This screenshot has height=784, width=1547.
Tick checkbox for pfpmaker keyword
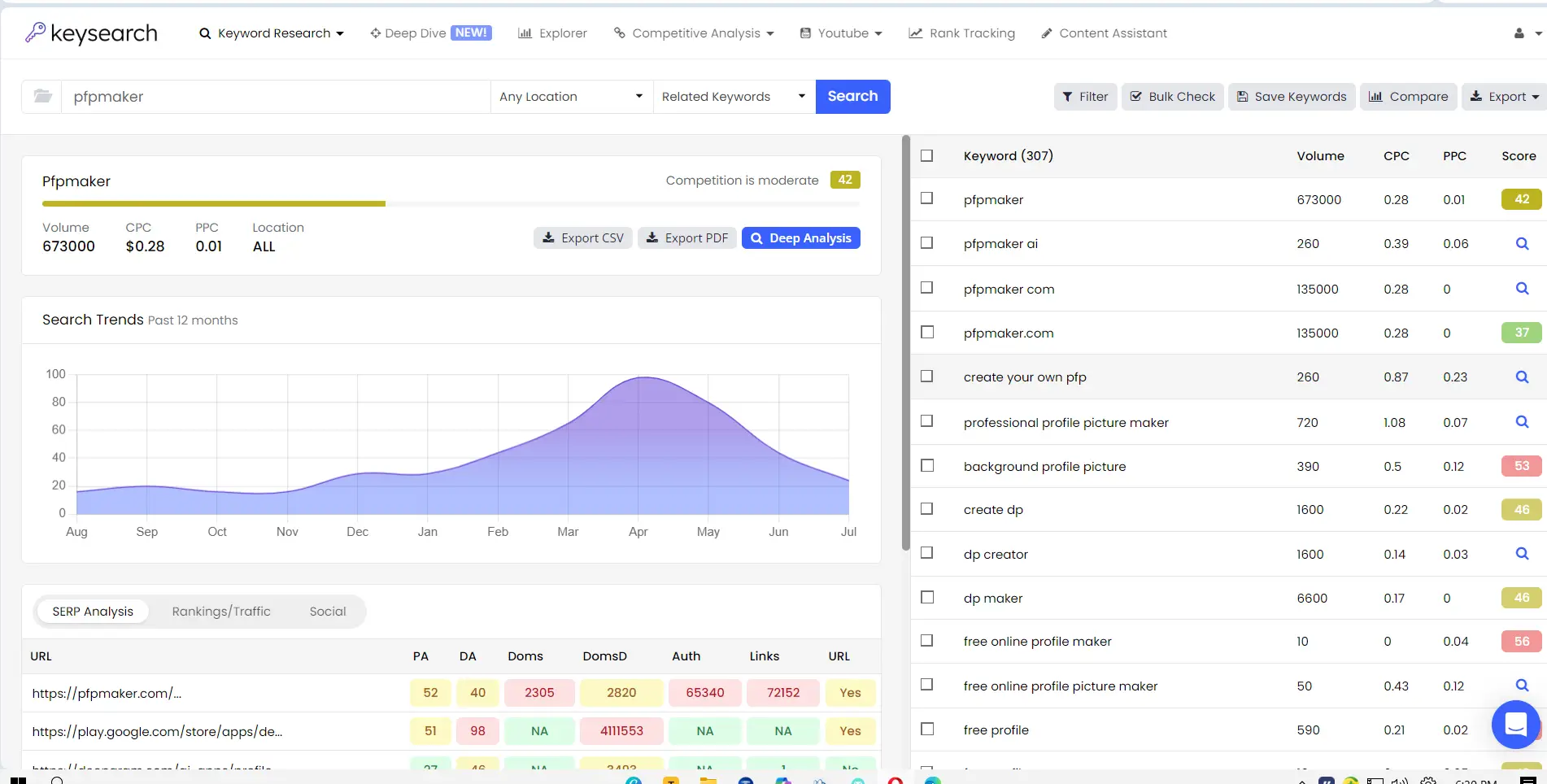tap(926, 198)
